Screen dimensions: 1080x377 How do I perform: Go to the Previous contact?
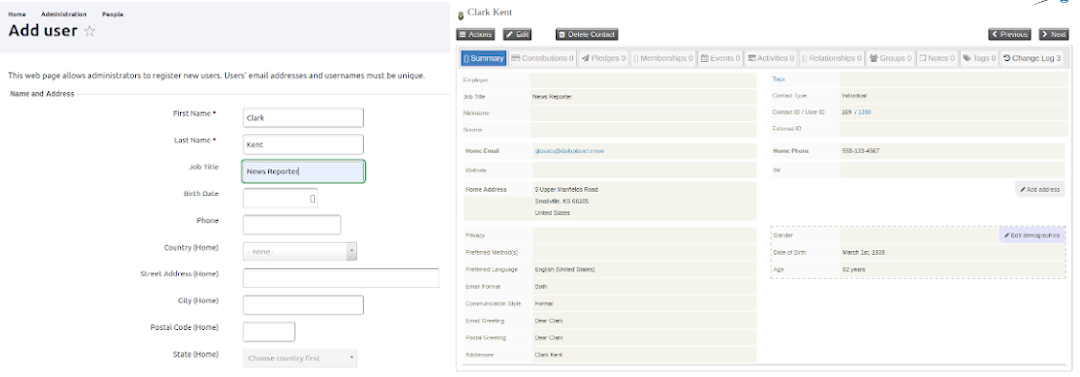tap(1009, 34)
